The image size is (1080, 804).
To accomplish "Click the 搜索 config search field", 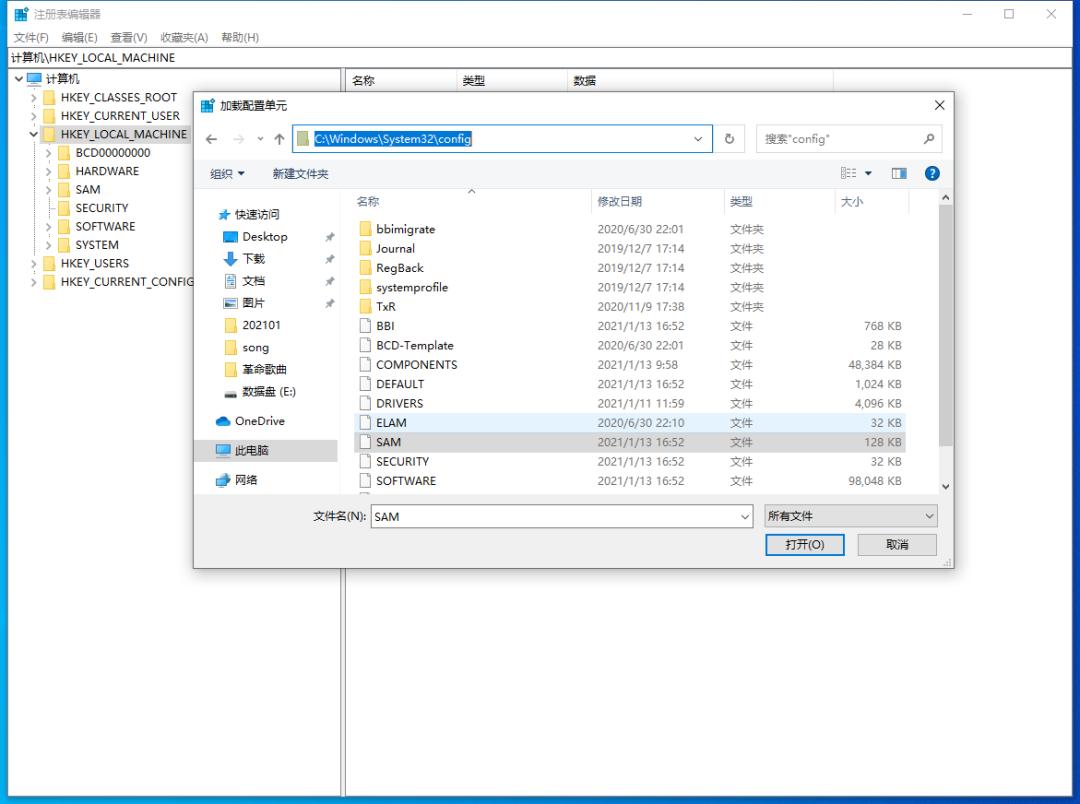I will (840, 139).
